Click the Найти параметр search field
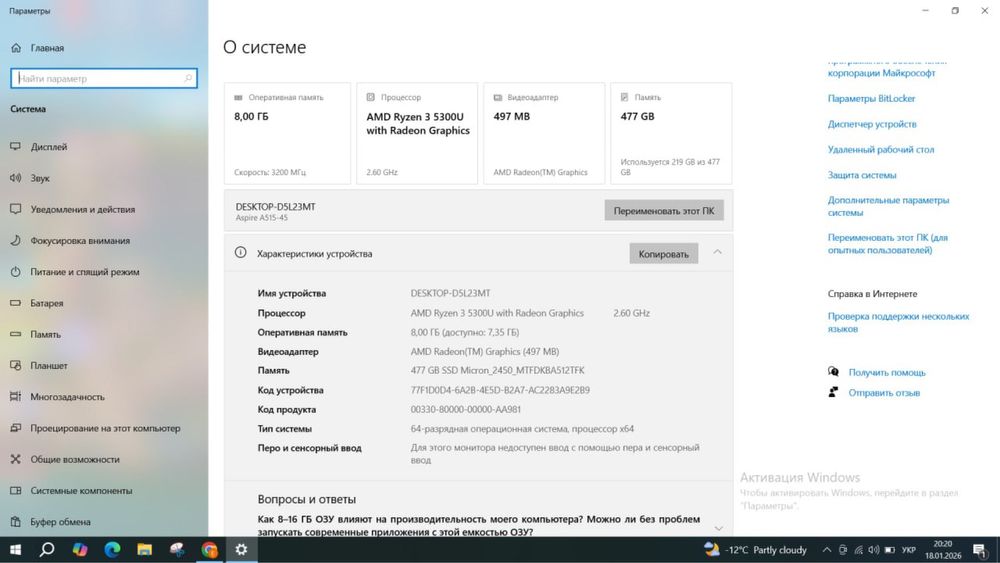1000x563 pixels. coord(104,78)
